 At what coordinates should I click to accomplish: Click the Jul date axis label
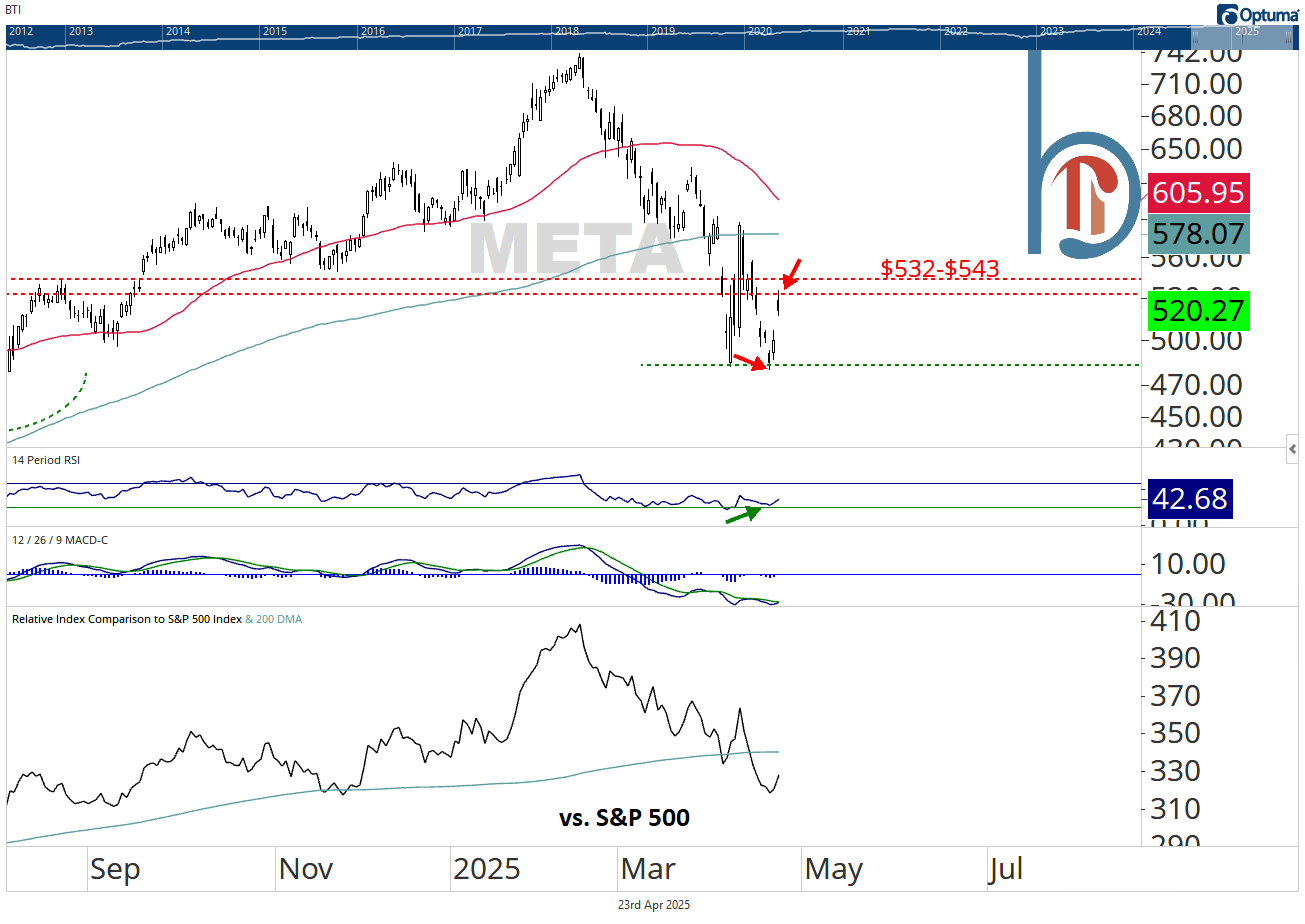[x=1006, y=870]
